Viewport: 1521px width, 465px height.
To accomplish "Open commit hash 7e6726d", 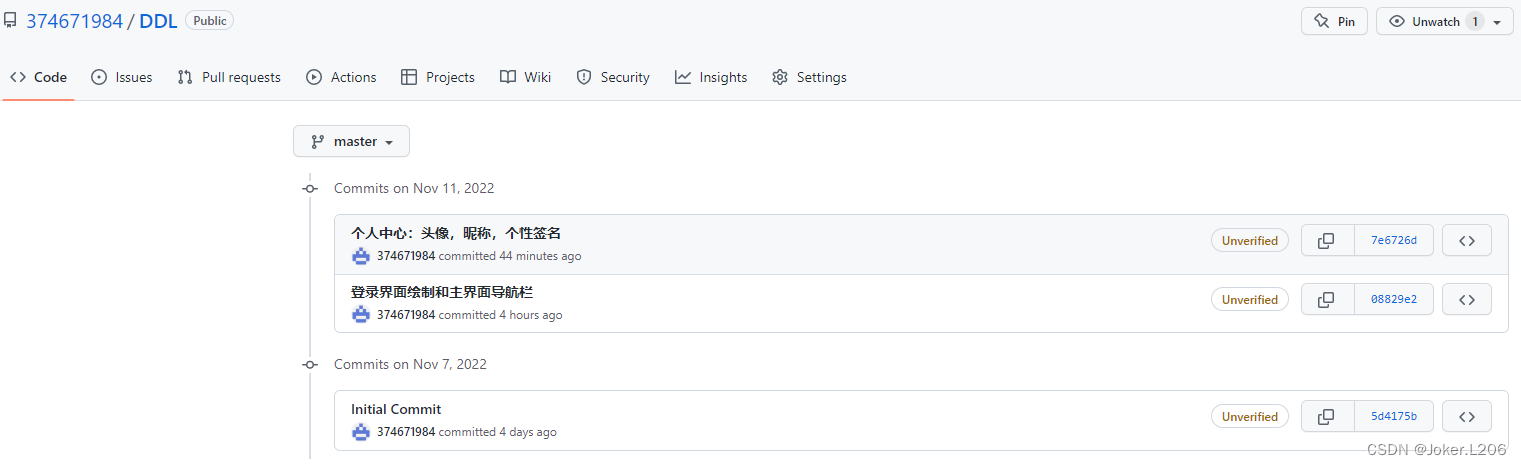I will click(x=1394, y=240).
